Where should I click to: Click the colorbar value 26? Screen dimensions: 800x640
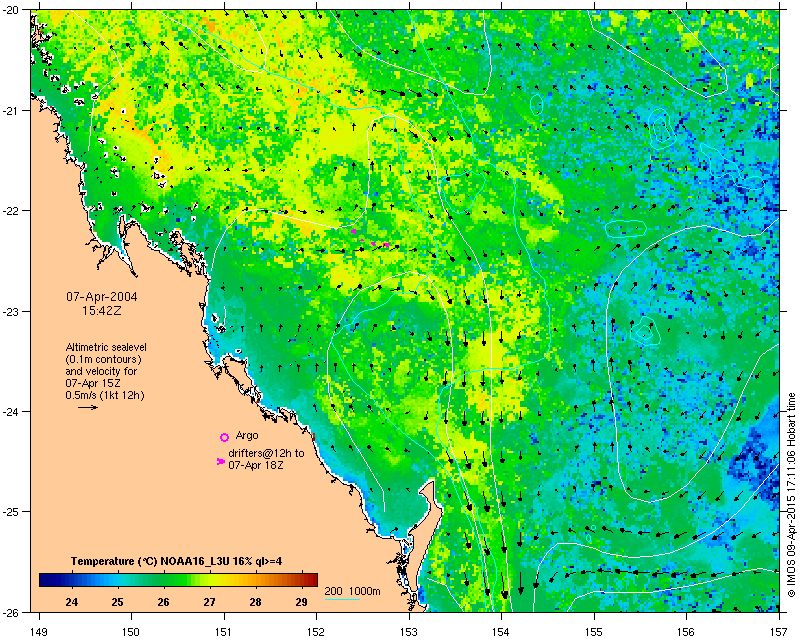[163, 602]
